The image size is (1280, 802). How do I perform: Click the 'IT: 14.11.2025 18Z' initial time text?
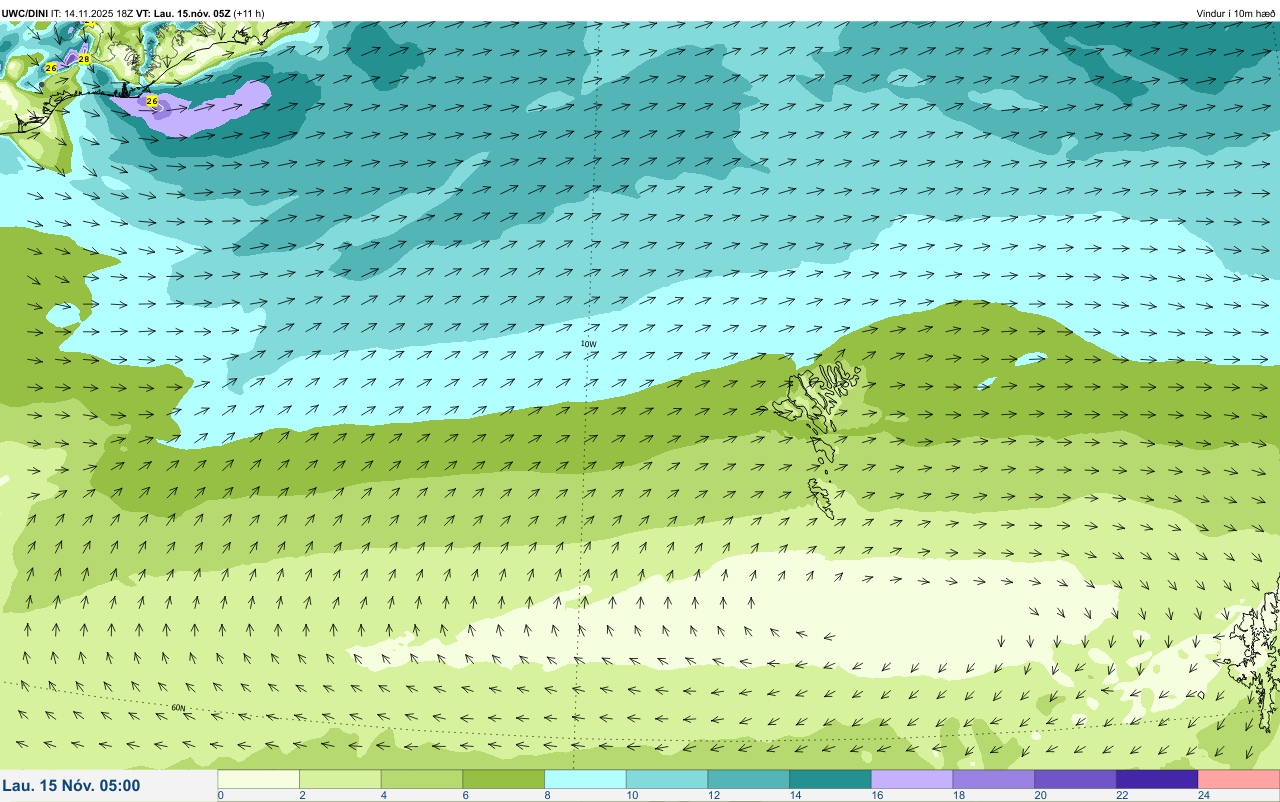91,13
